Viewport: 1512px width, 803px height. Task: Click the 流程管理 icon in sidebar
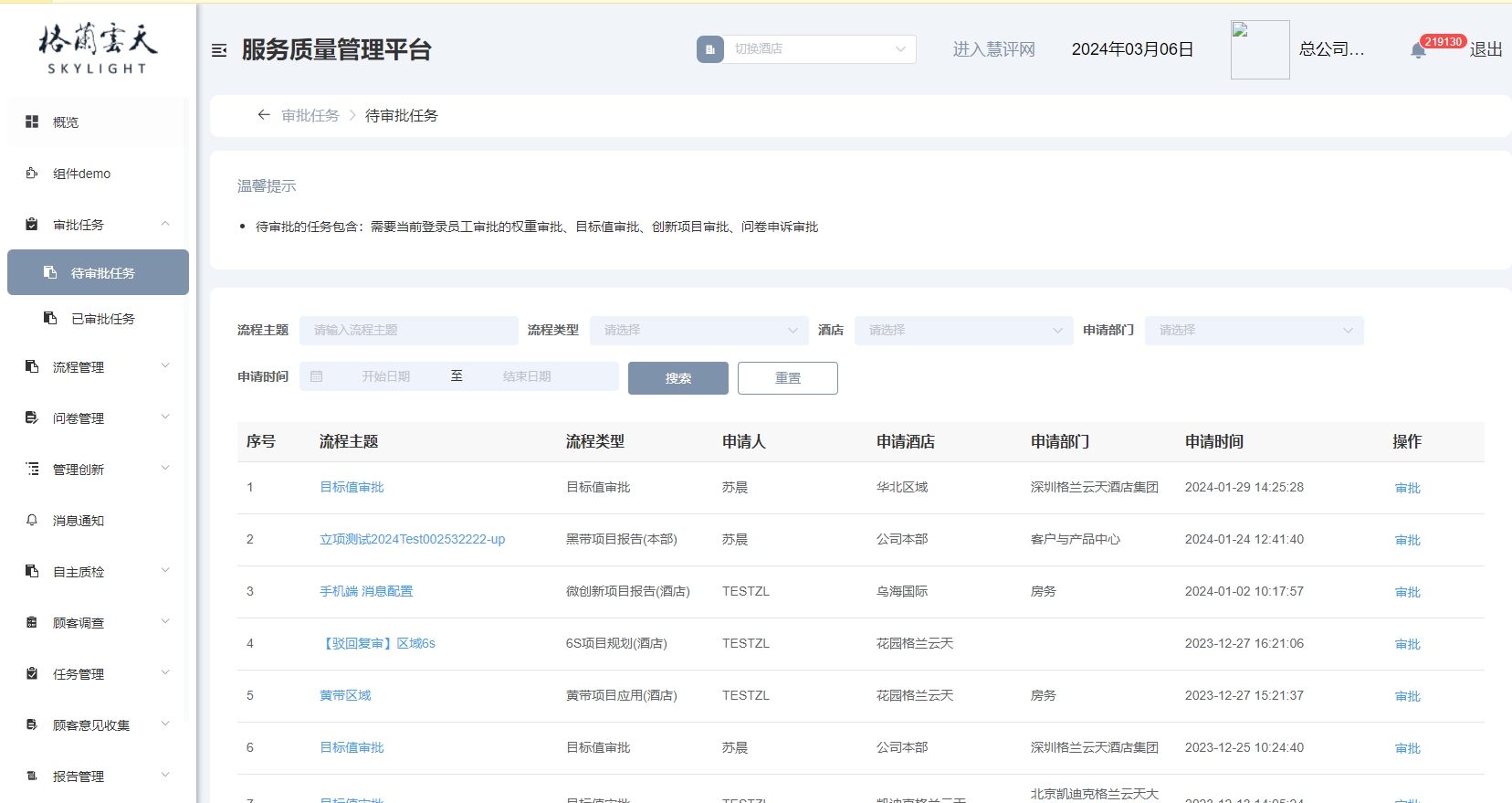click(32, 366)
